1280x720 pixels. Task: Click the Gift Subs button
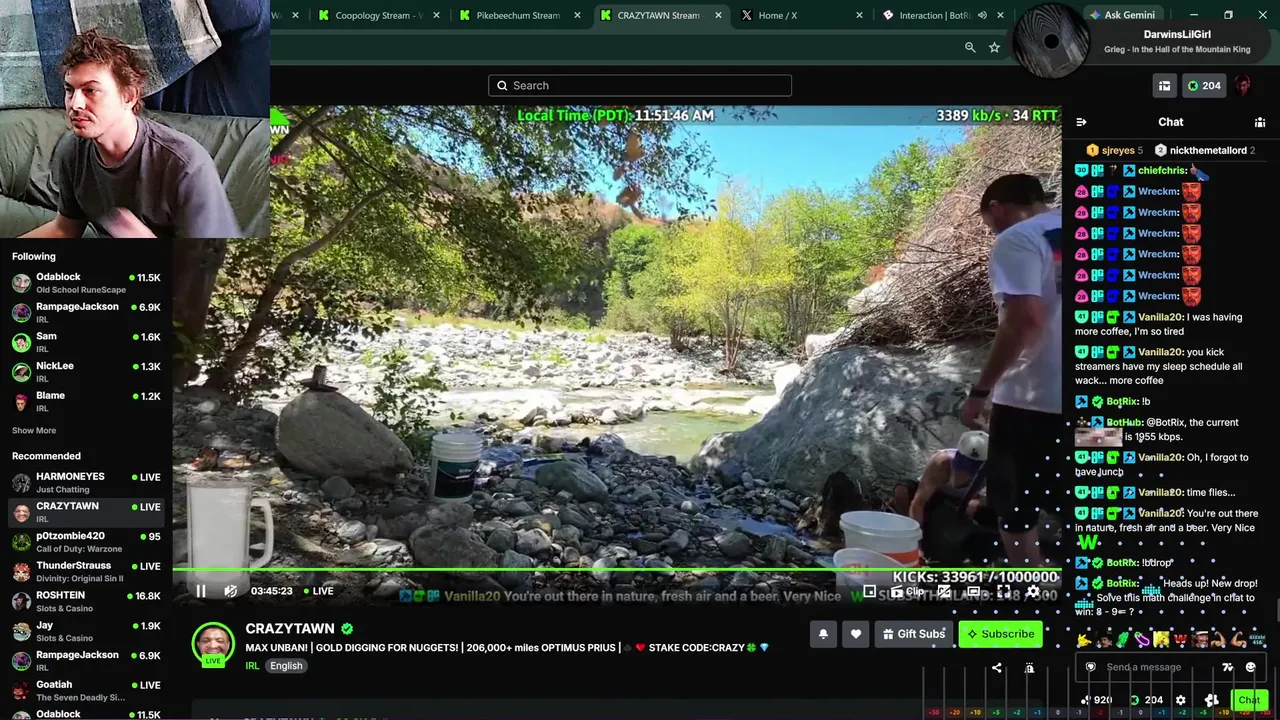click(914, 634)
